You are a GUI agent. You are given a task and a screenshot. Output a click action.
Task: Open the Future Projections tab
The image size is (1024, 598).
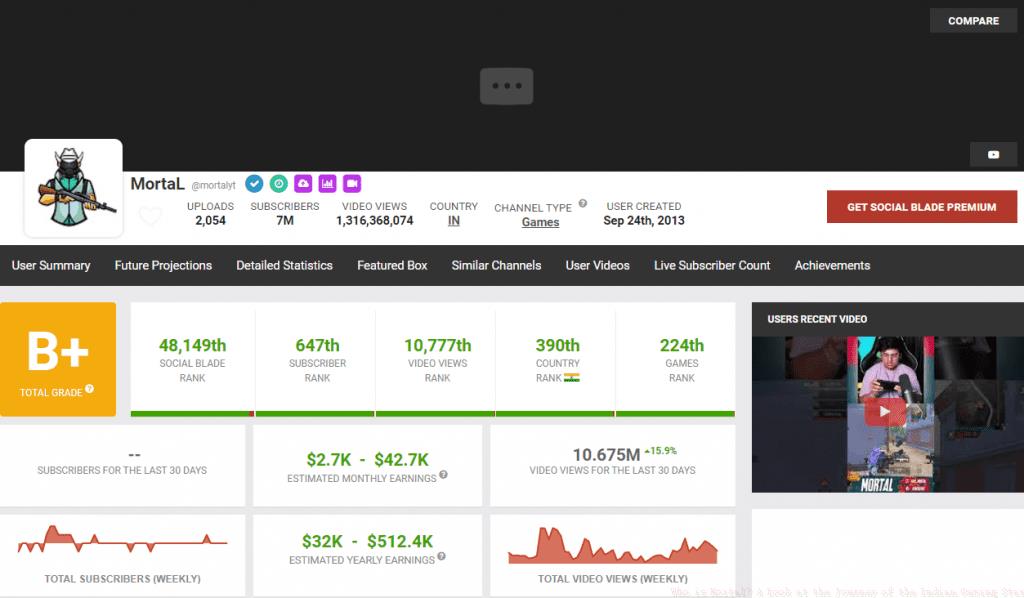tap(163, 265)
